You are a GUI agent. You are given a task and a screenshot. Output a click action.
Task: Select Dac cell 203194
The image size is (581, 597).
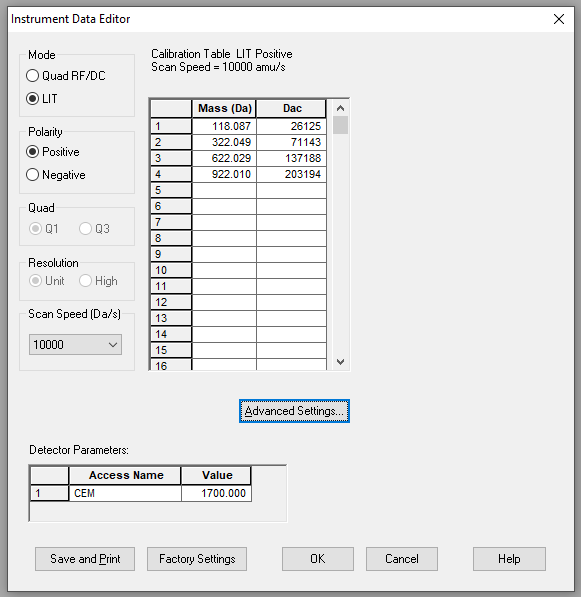[x=291, y=174]
